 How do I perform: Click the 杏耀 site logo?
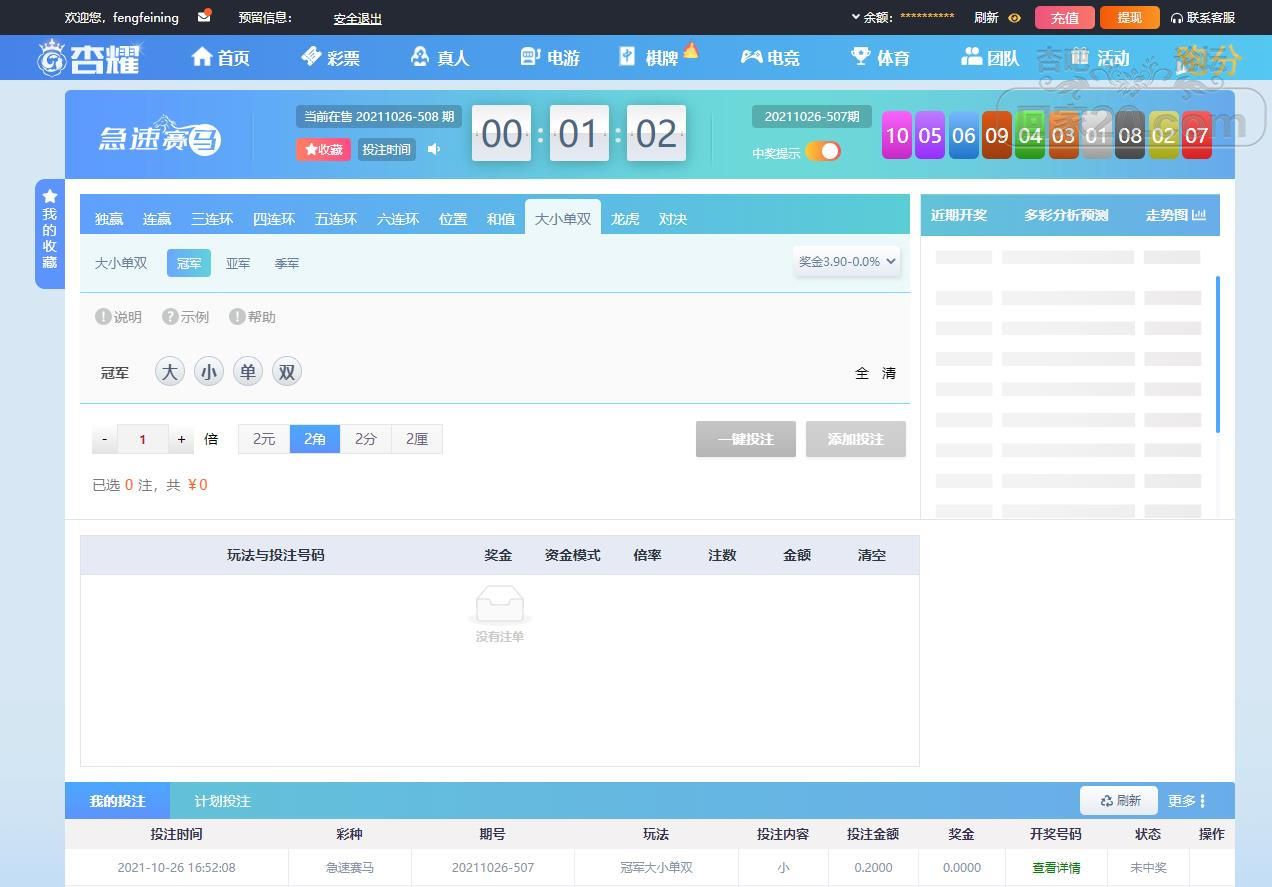[x=90, y=58]
